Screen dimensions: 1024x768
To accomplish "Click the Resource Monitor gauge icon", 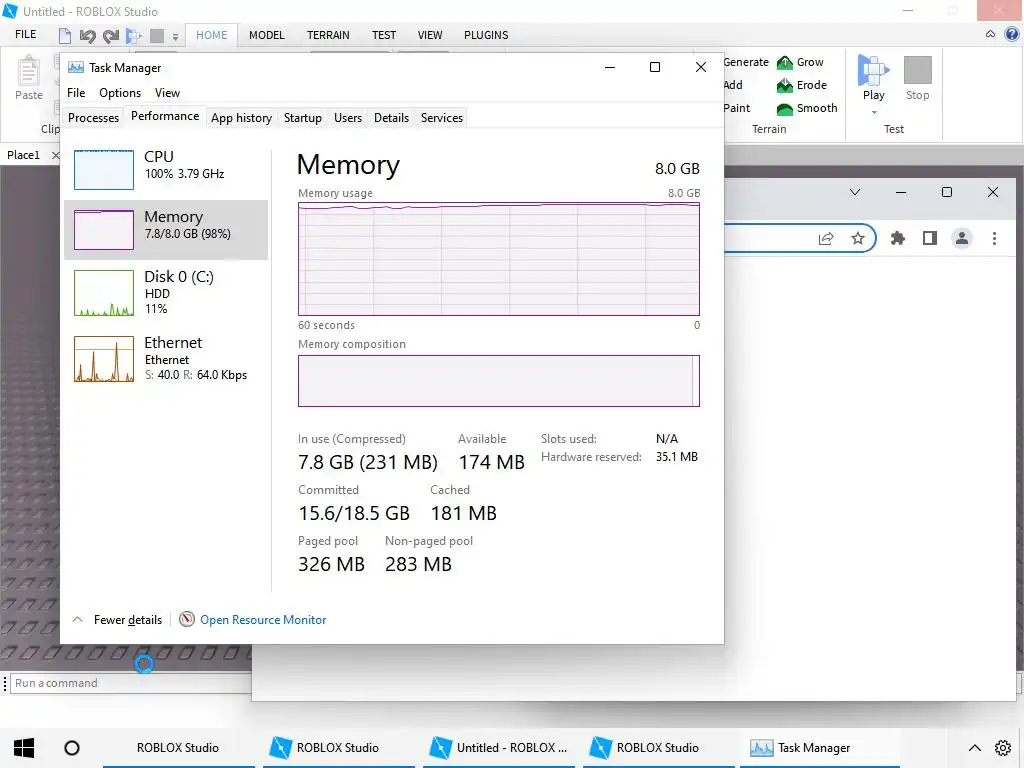I will (x=187, y=619).
